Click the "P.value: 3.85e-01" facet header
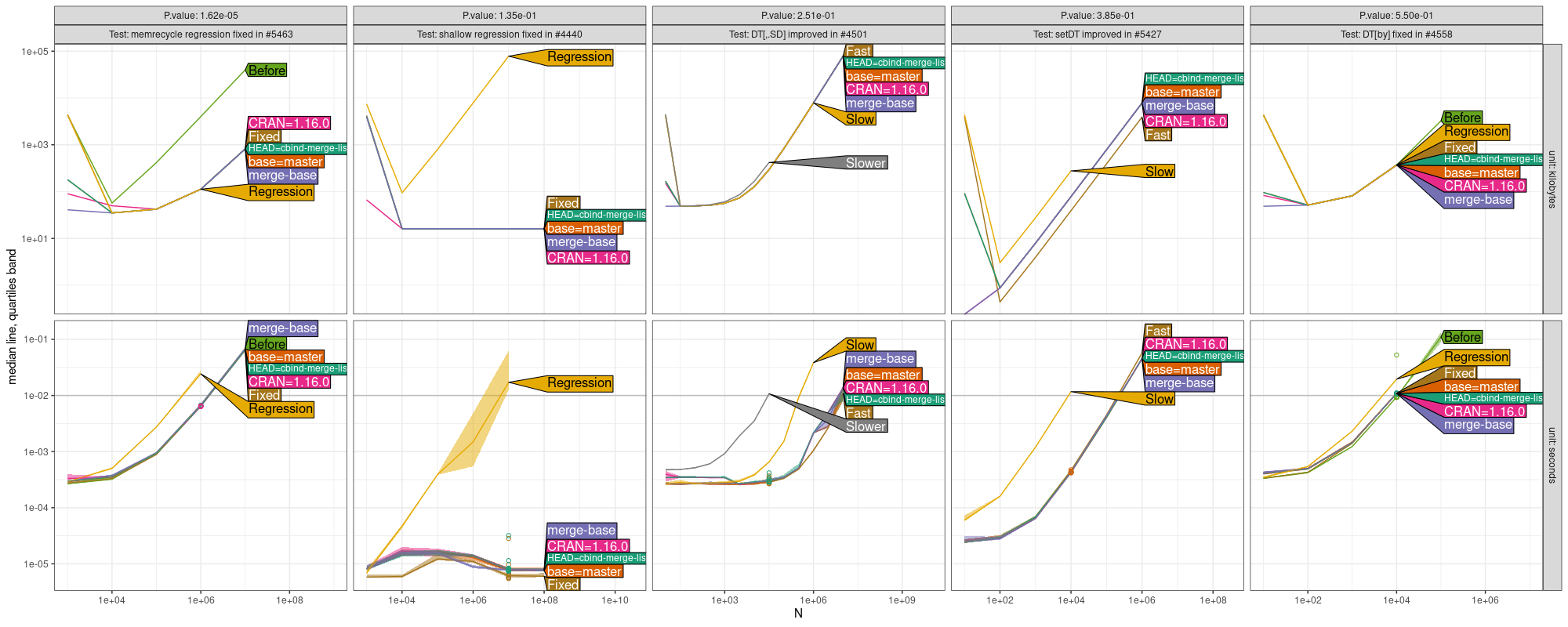This screenshot has height=627, width=1568. 1098,16
